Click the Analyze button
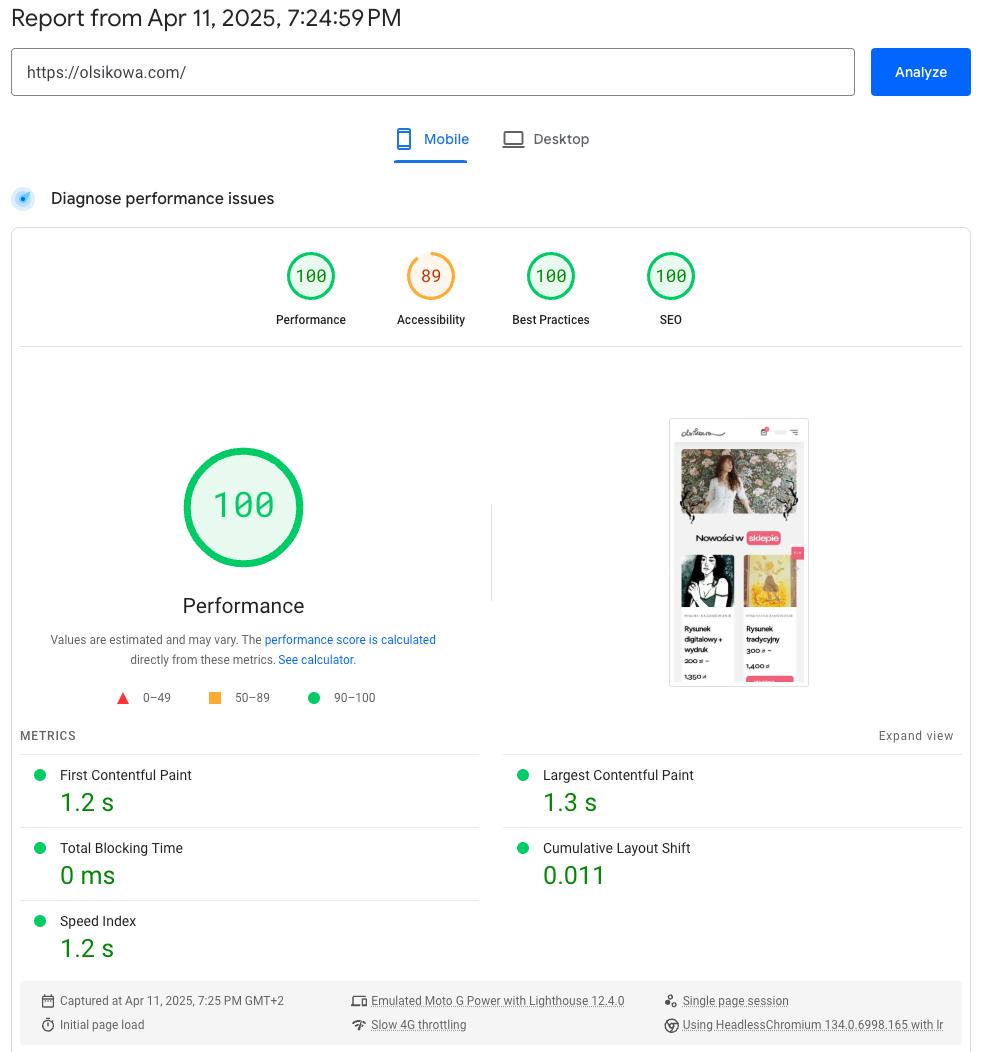The height and width of the screenshot is (1052, 983). [920, 72]
